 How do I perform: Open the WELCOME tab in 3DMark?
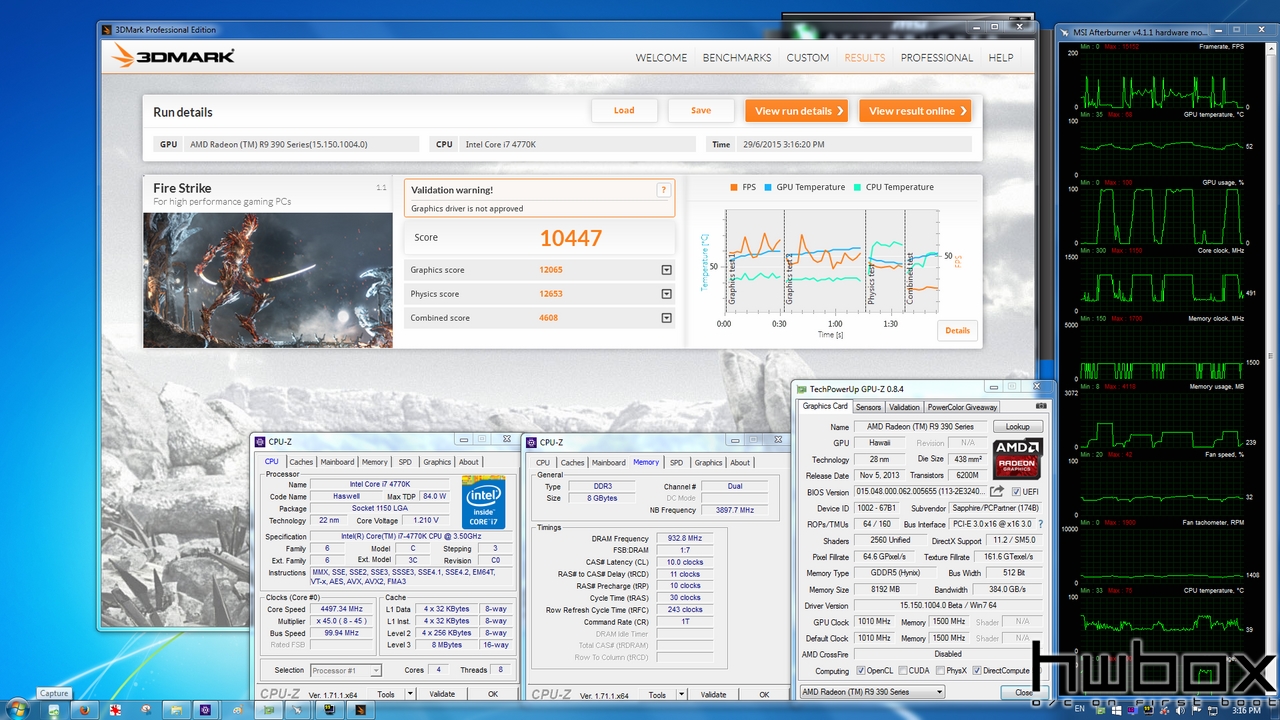[661, 58]
